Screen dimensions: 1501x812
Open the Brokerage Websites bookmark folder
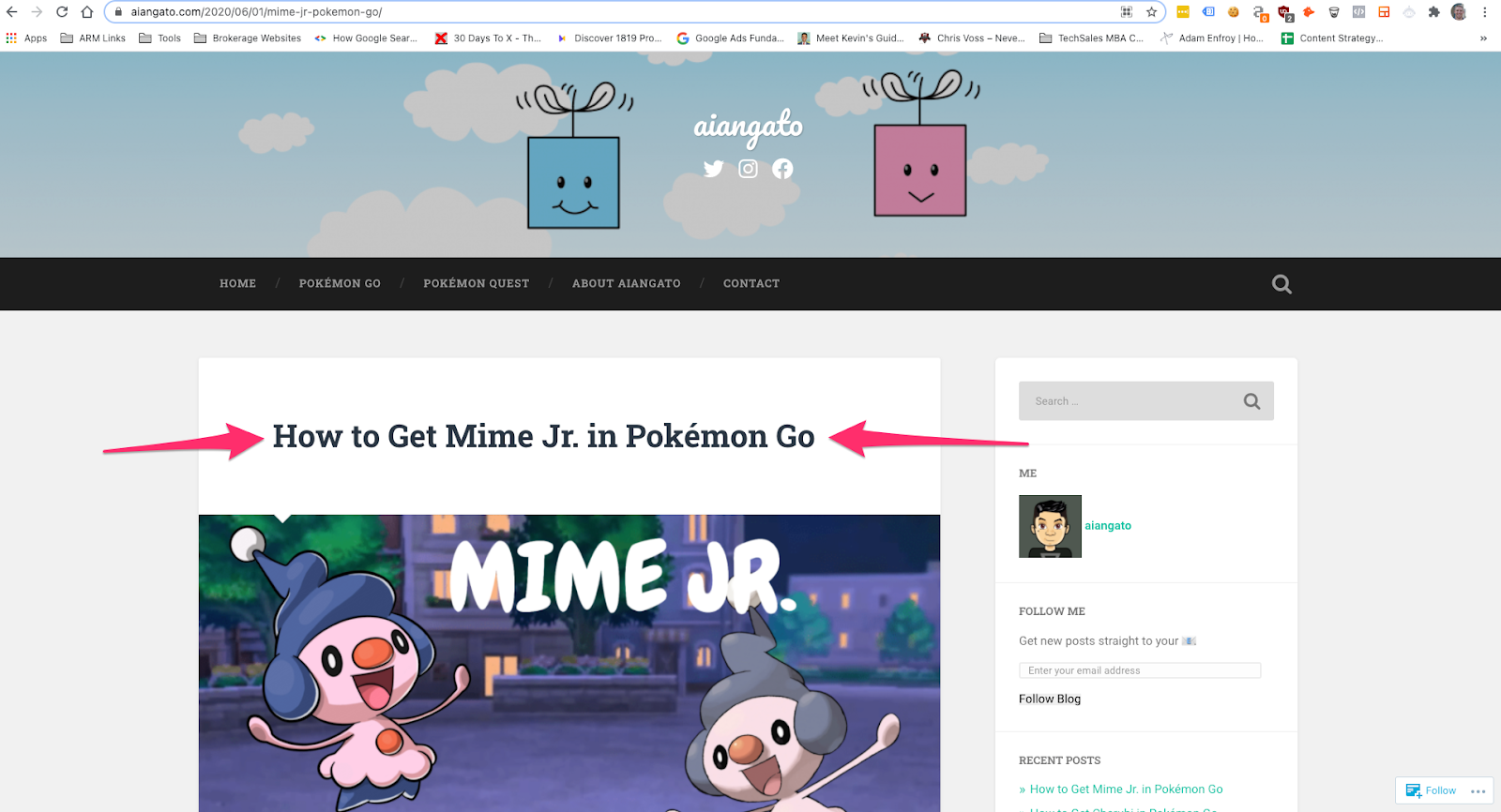pyautogui.click(x=248, y=38)
